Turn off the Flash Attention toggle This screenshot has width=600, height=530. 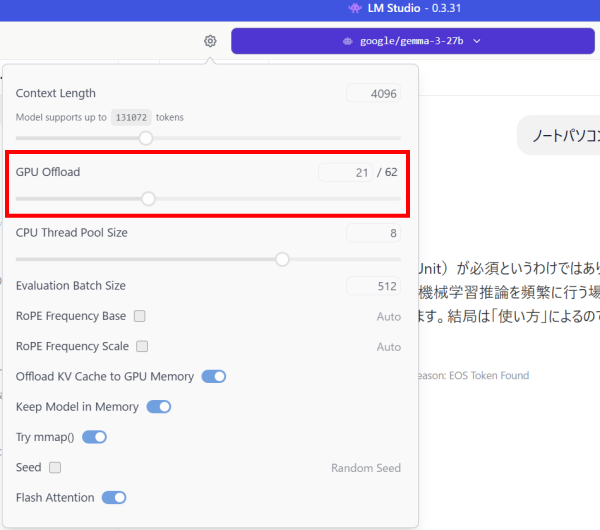click(114, 498)
